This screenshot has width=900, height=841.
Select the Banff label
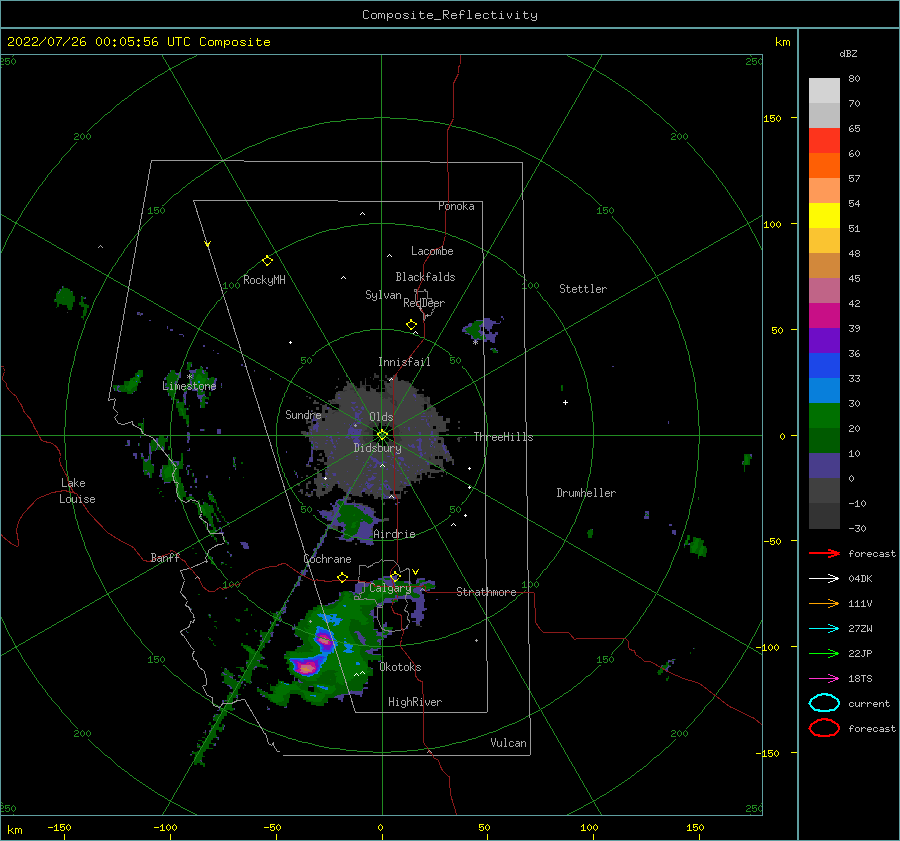click(165, 557)
